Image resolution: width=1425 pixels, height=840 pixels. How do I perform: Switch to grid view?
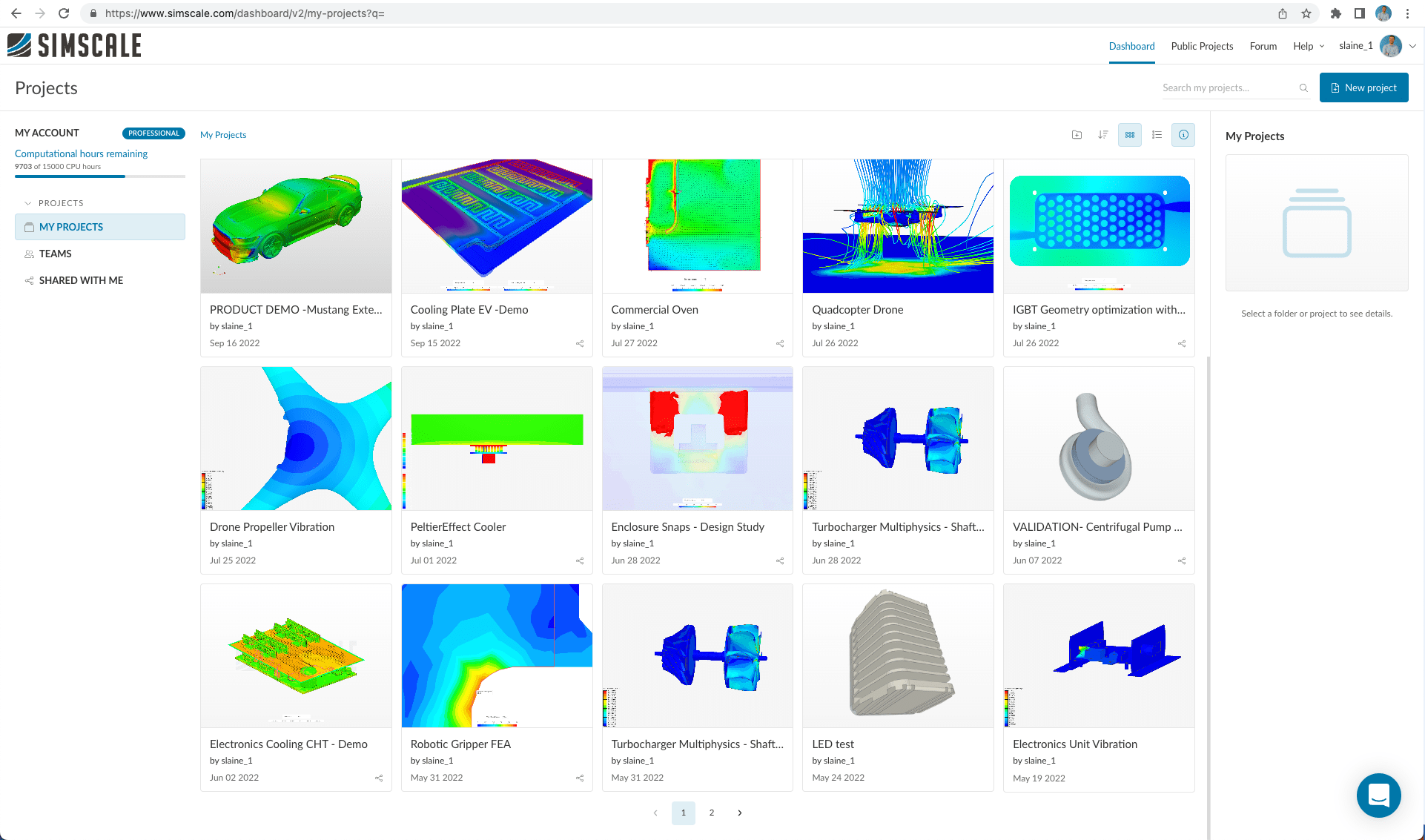click(x=1130, y=135)
